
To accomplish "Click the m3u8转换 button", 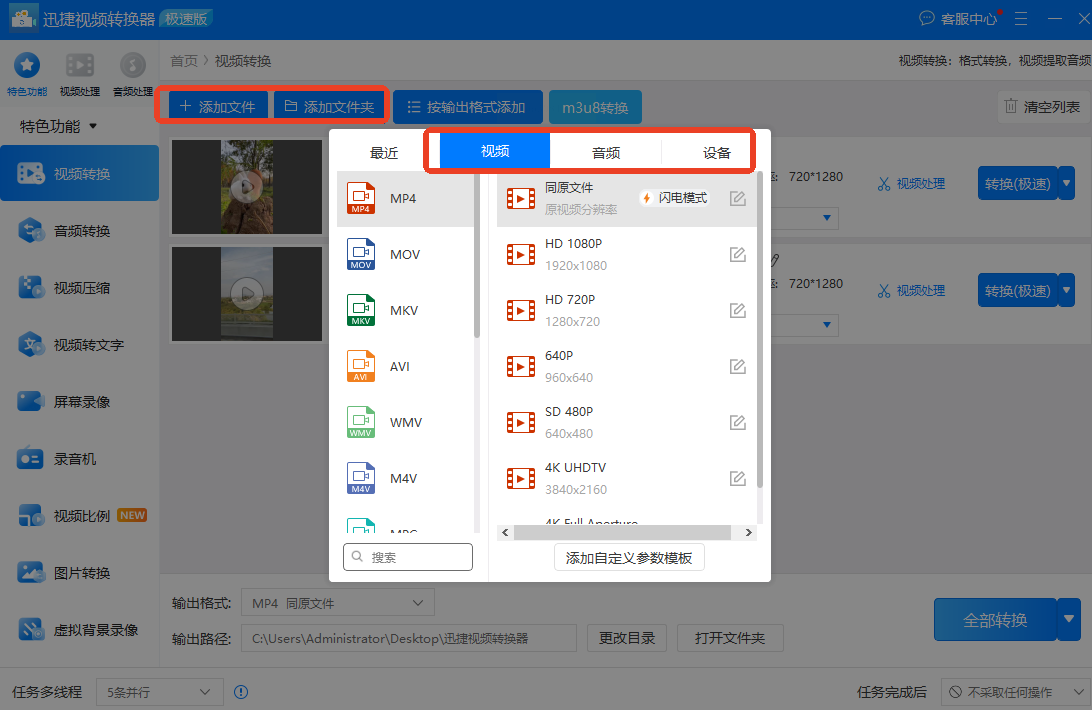I will pos(595,107).
